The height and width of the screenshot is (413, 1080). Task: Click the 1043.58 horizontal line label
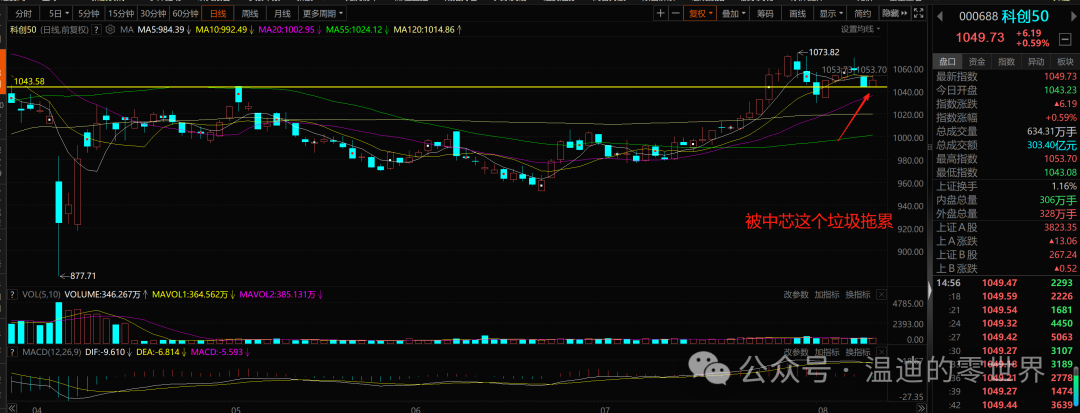[x=28, y=81]
